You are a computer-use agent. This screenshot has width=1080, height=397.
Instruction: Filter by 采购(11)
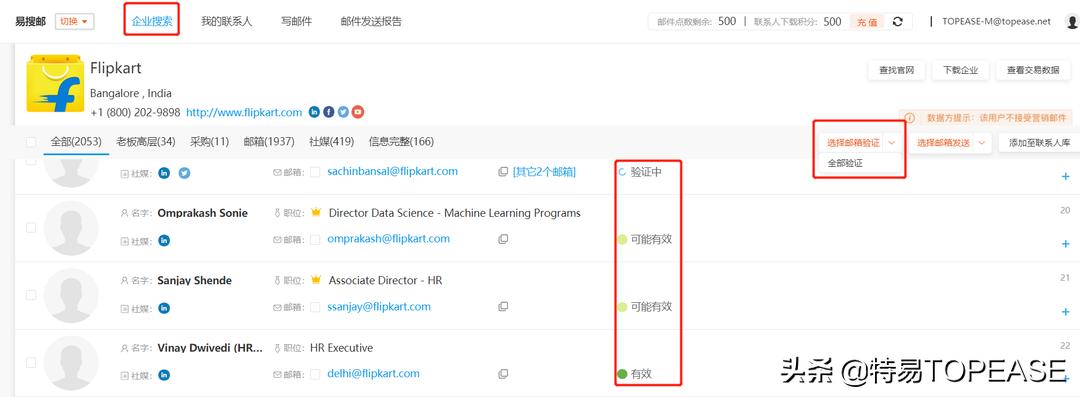click(x=209, y=142)
